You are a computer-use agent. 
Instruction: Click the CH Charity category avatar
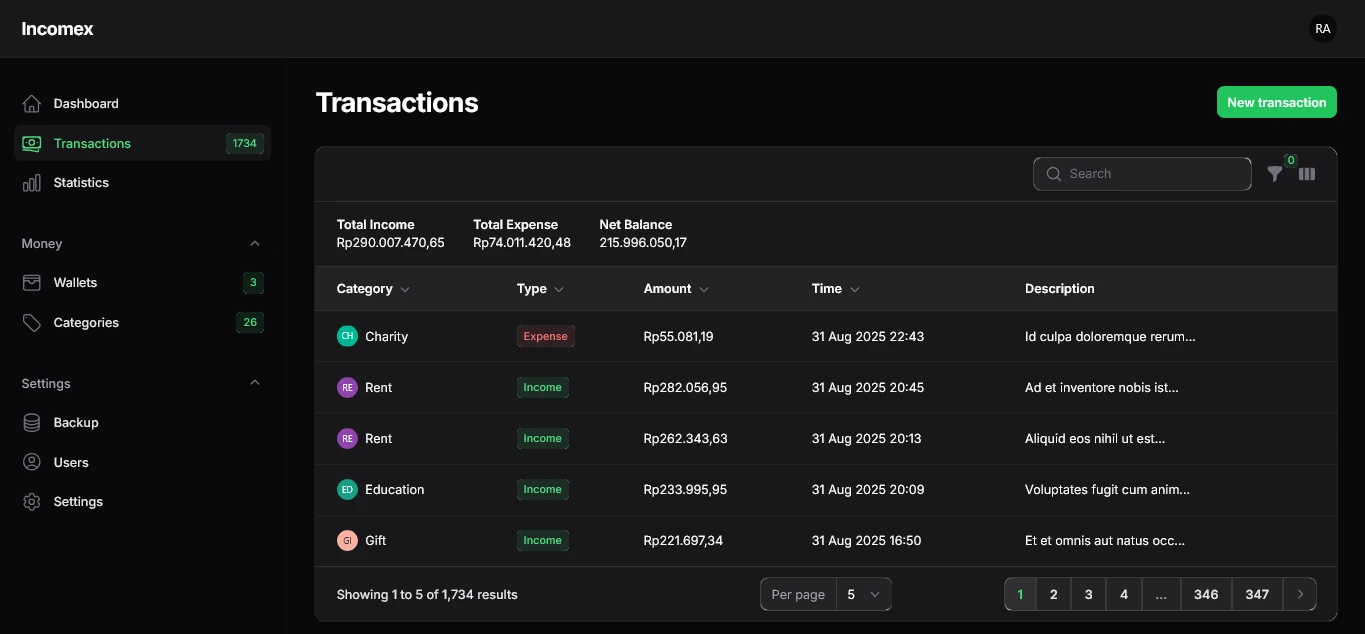pyautogui.click(x=347, y=337)
